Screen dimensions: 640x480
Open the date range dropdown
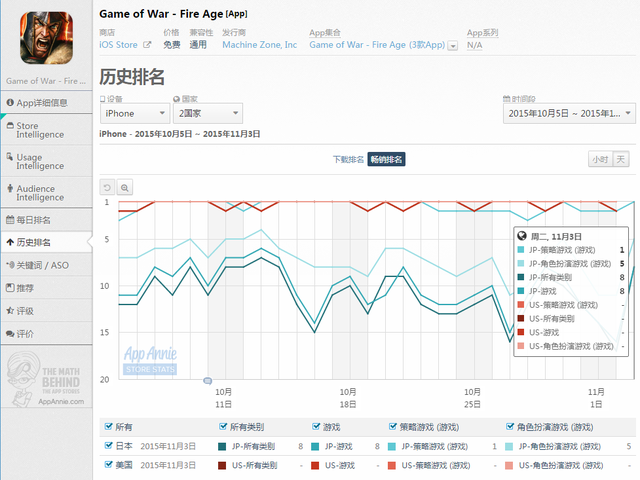[569, 113]
